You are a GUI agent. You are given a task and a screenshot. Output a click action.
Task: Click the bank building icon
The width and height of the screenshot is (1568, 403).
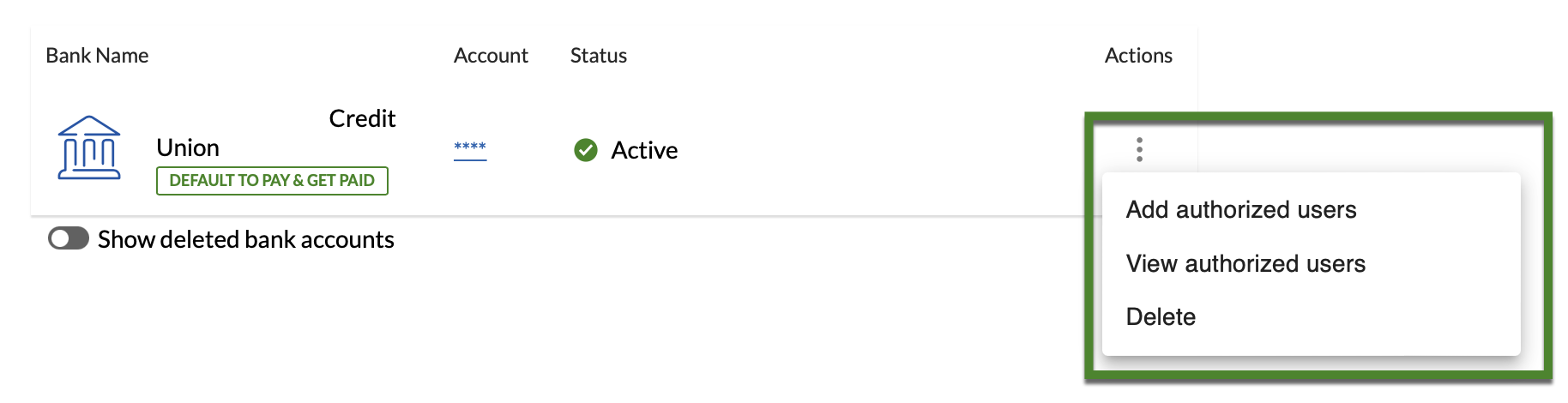point(89,147)
